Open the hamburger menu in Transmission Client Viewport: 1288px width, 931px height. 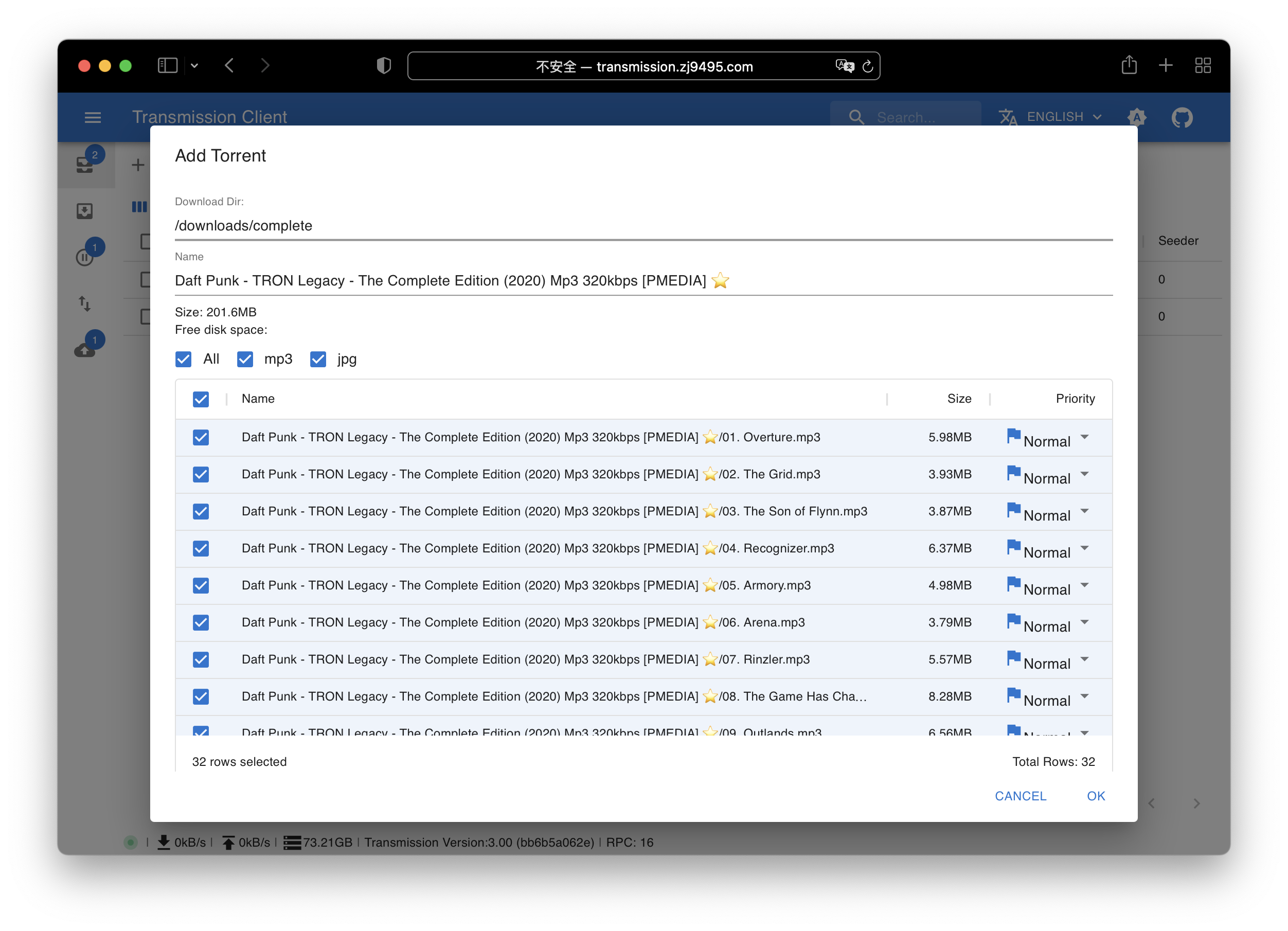93,117
